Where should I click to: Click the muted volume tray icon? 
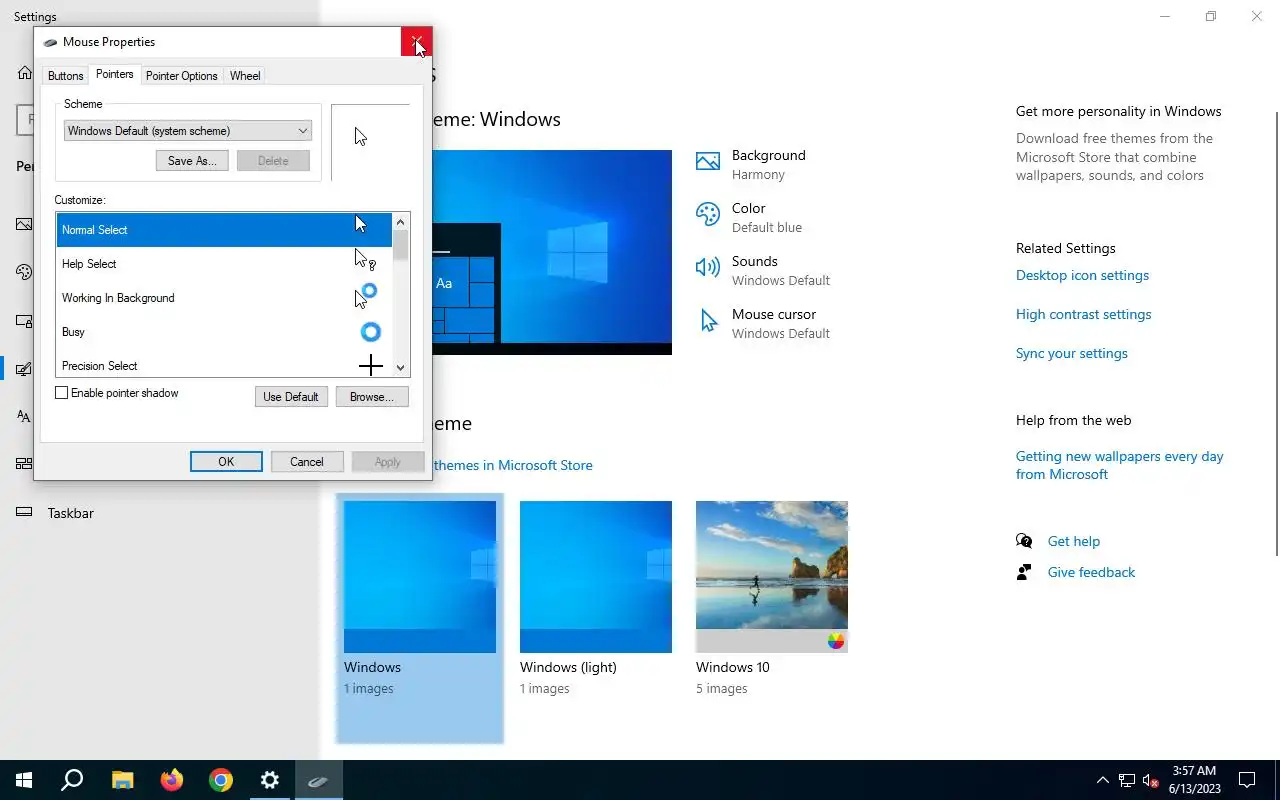click(x=1151, y=780)
